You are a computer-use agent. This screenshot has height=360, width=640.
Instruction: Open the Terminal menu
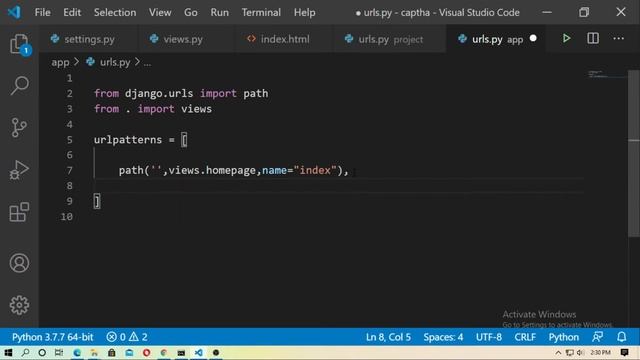pos(261,12)
